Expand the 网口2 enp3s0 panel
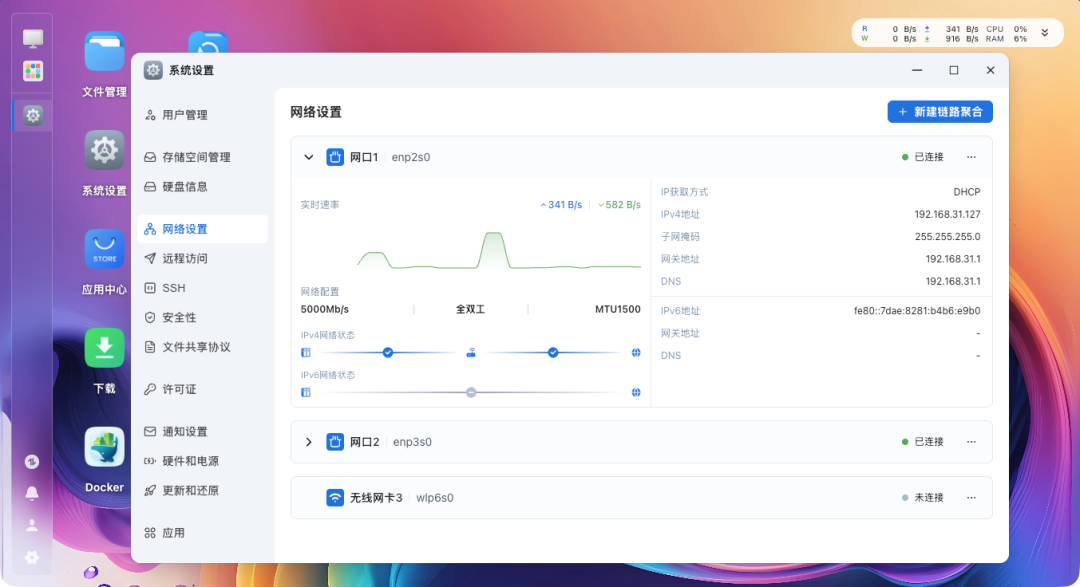Screen dimensions: 1080x587 point(309,441)
